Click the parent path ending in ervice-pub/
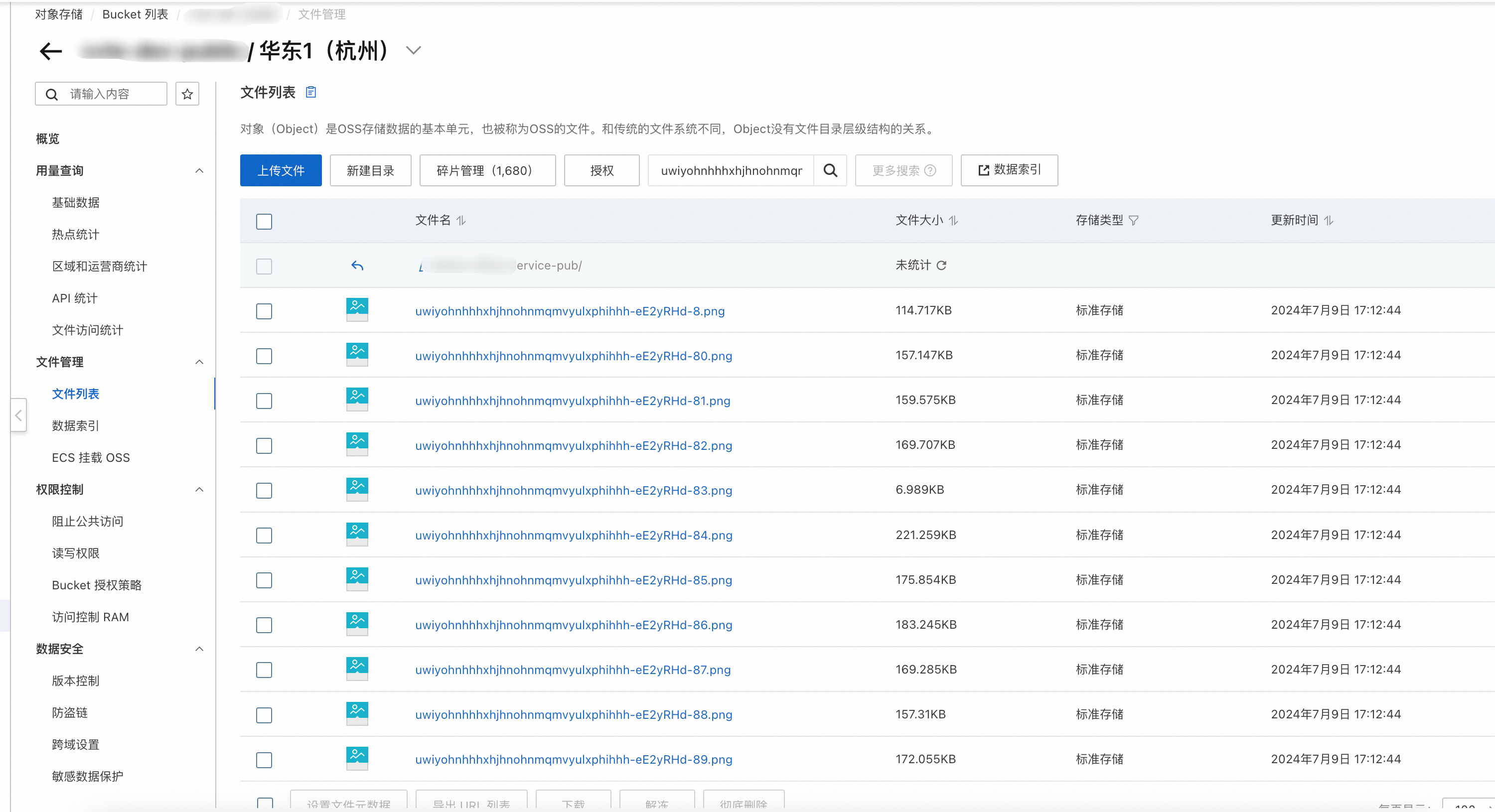This screenshot has height=812, width=1495. pyautogui.click(x=500, y=266)
